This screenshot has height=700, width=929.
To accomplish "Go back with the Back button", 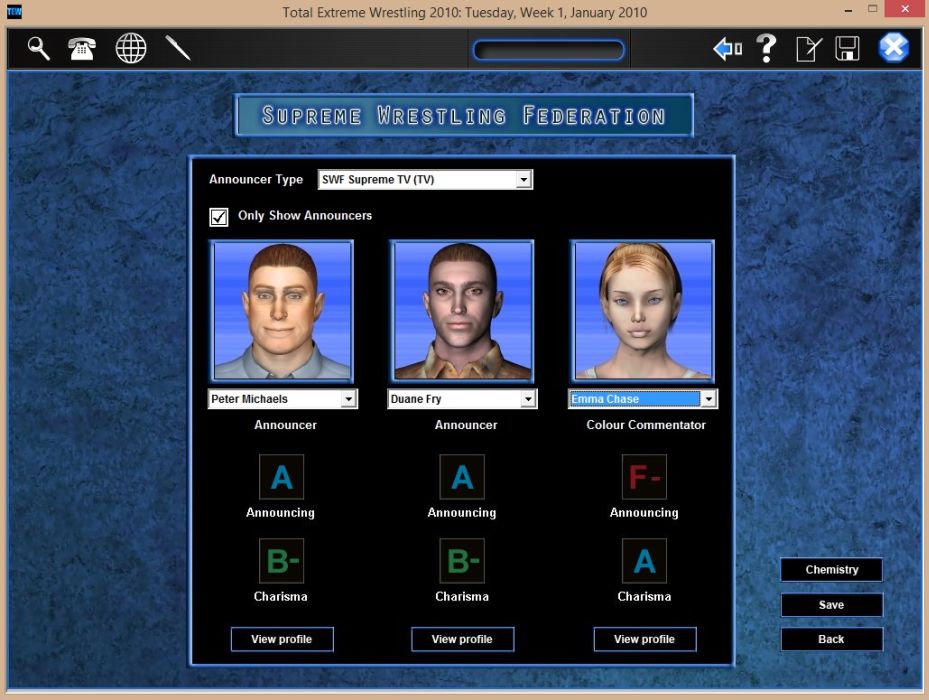I will (832, 639).
